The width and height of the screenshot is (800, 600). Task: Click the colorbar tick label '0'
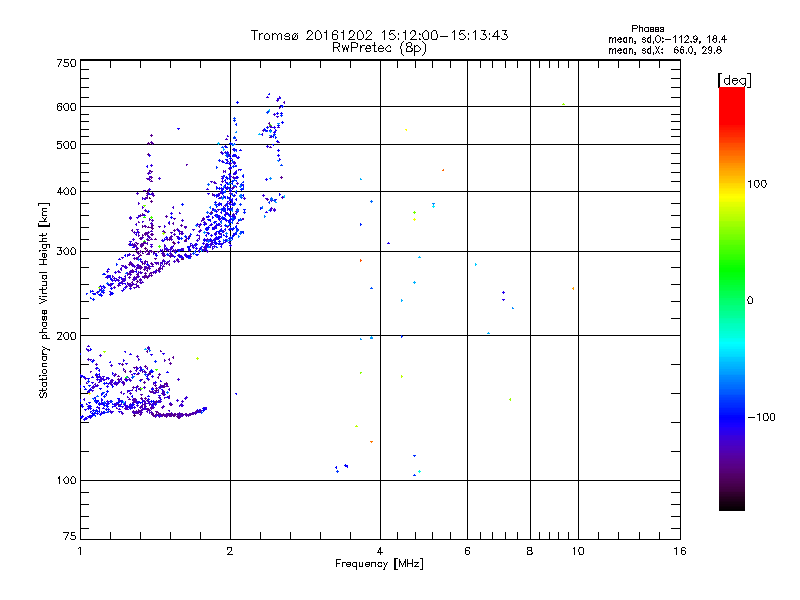tap(750, 301)
